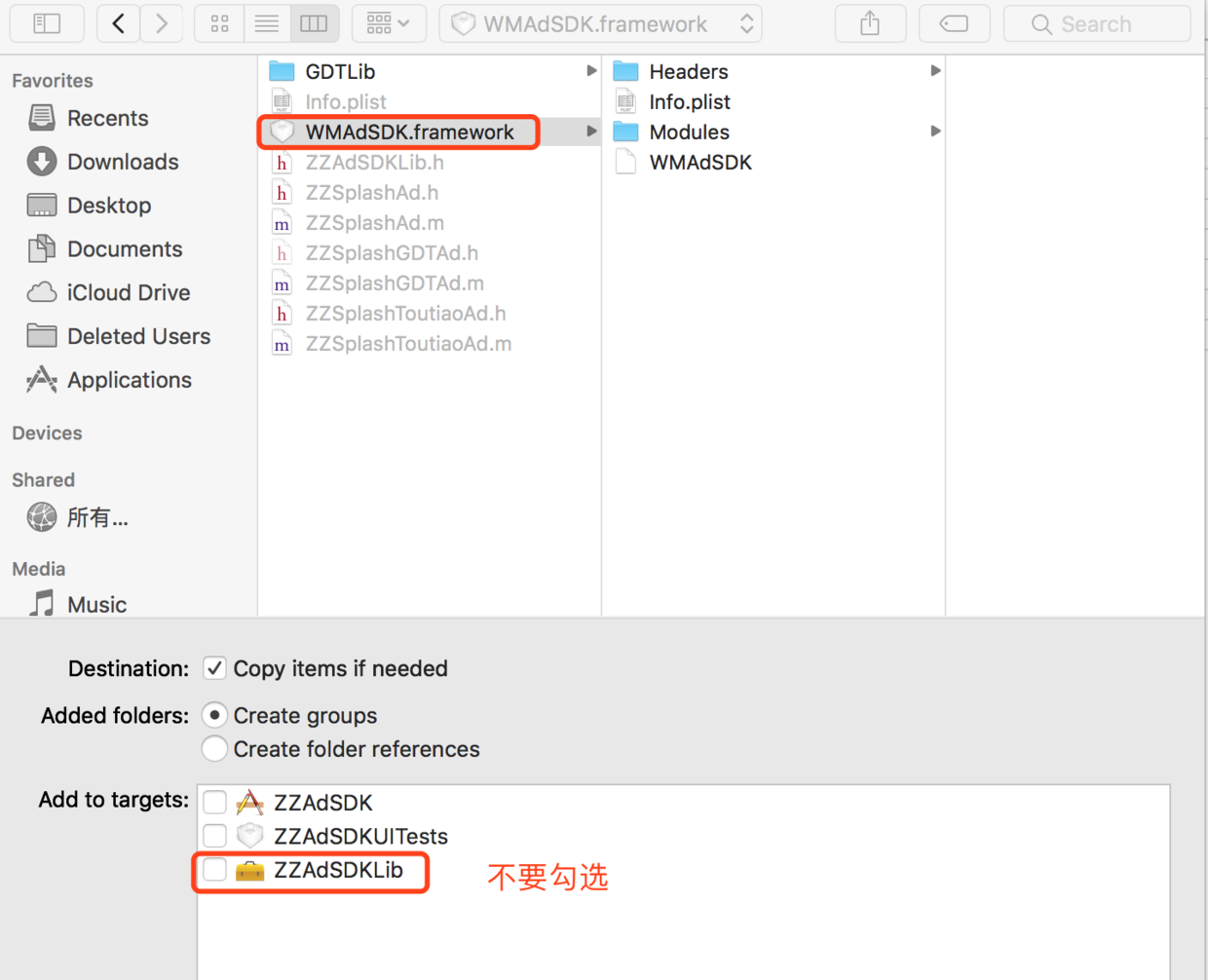Select Create groups radio button
The width and height of the screenshot is (1208, 980).
coord(214,715)
